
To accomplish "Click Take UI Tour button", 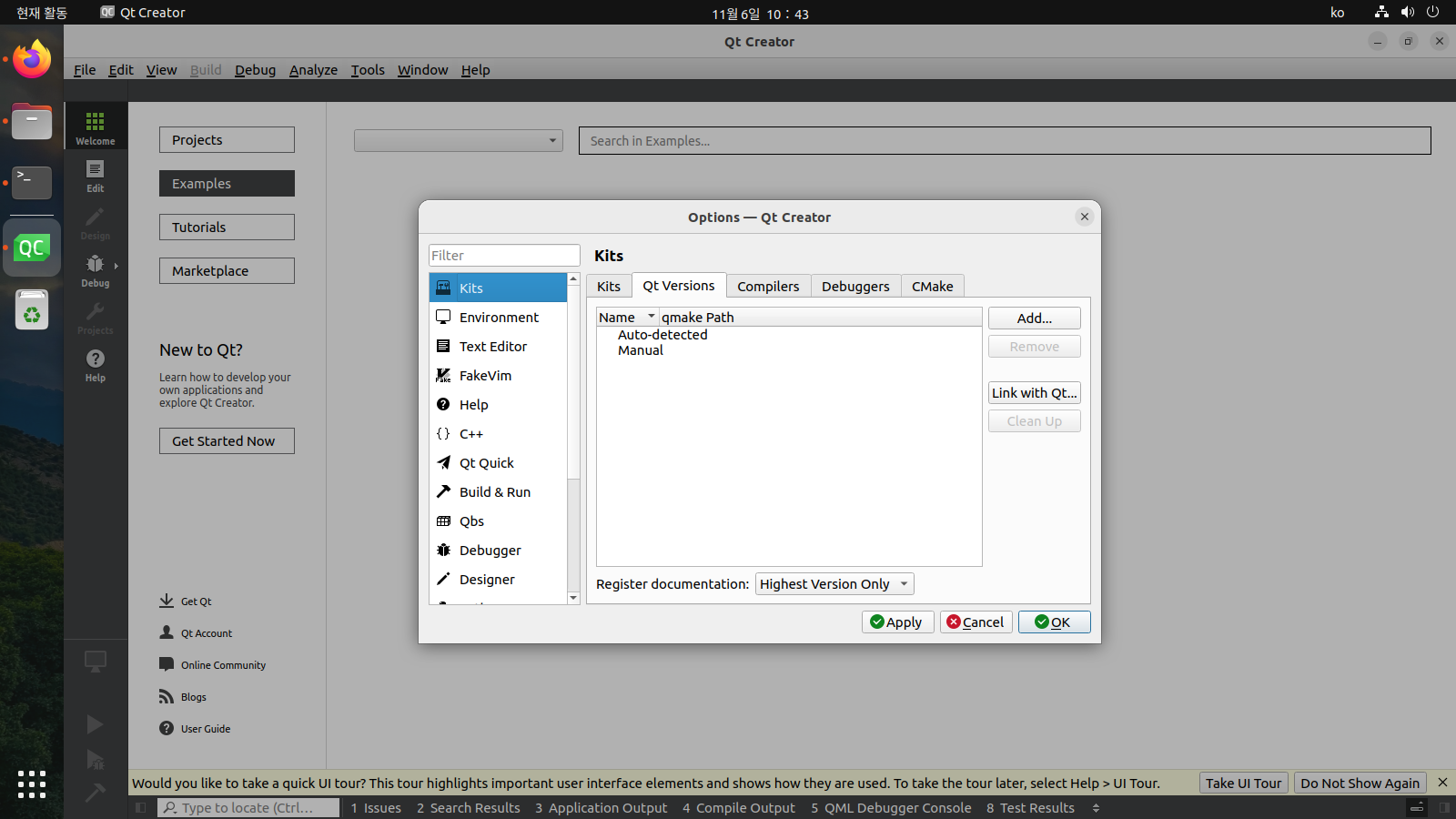I will (1243, 783).
